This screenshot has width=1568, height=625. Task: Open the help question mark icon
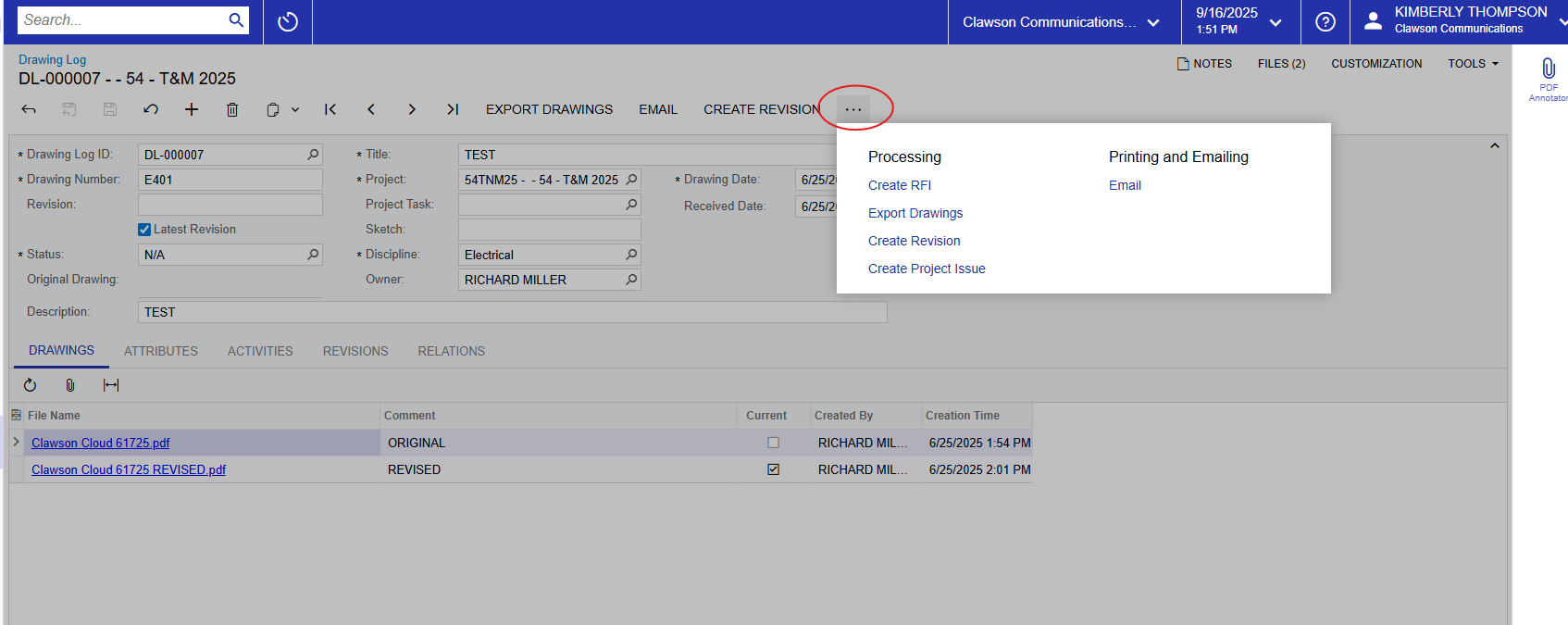(1325, 22)
